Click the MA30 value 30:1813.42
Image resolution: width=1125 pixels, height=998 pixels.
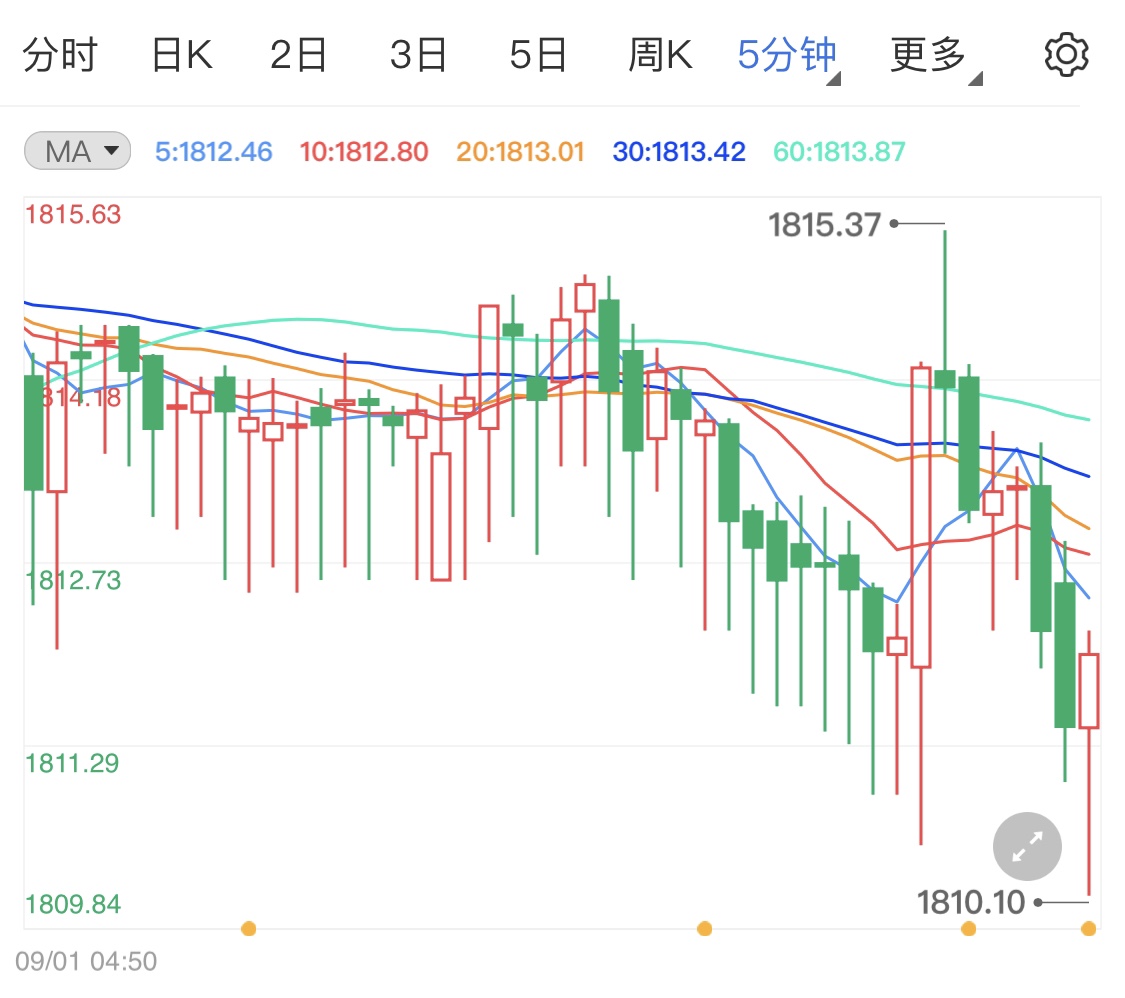(679, 151)
